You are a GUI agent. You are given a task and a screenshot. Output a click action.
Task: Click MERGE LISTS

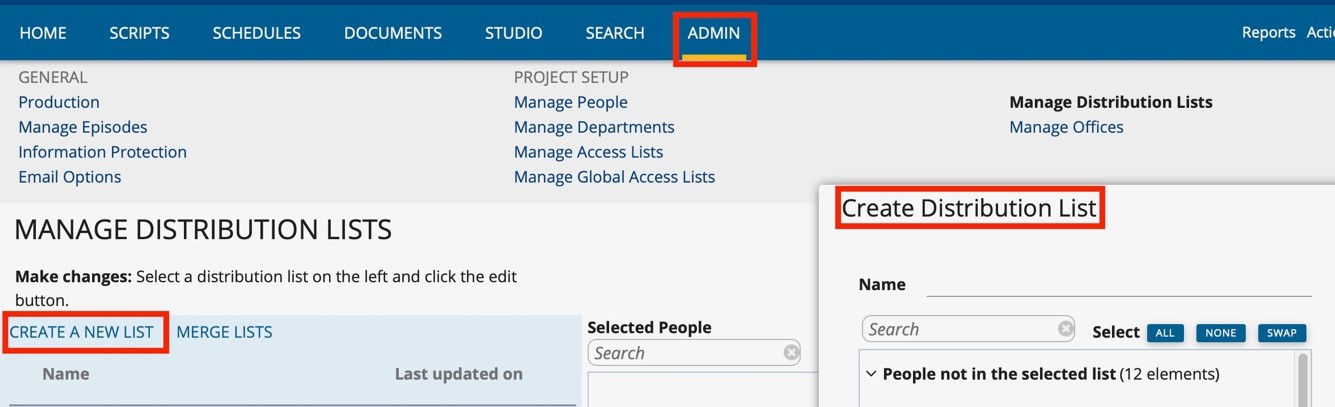[x=224, y=332]
